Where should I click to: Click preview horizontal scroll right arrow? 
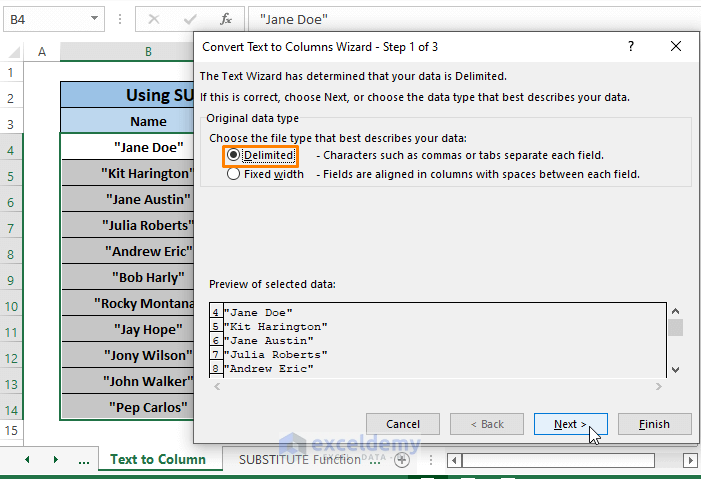pos(659,386)
